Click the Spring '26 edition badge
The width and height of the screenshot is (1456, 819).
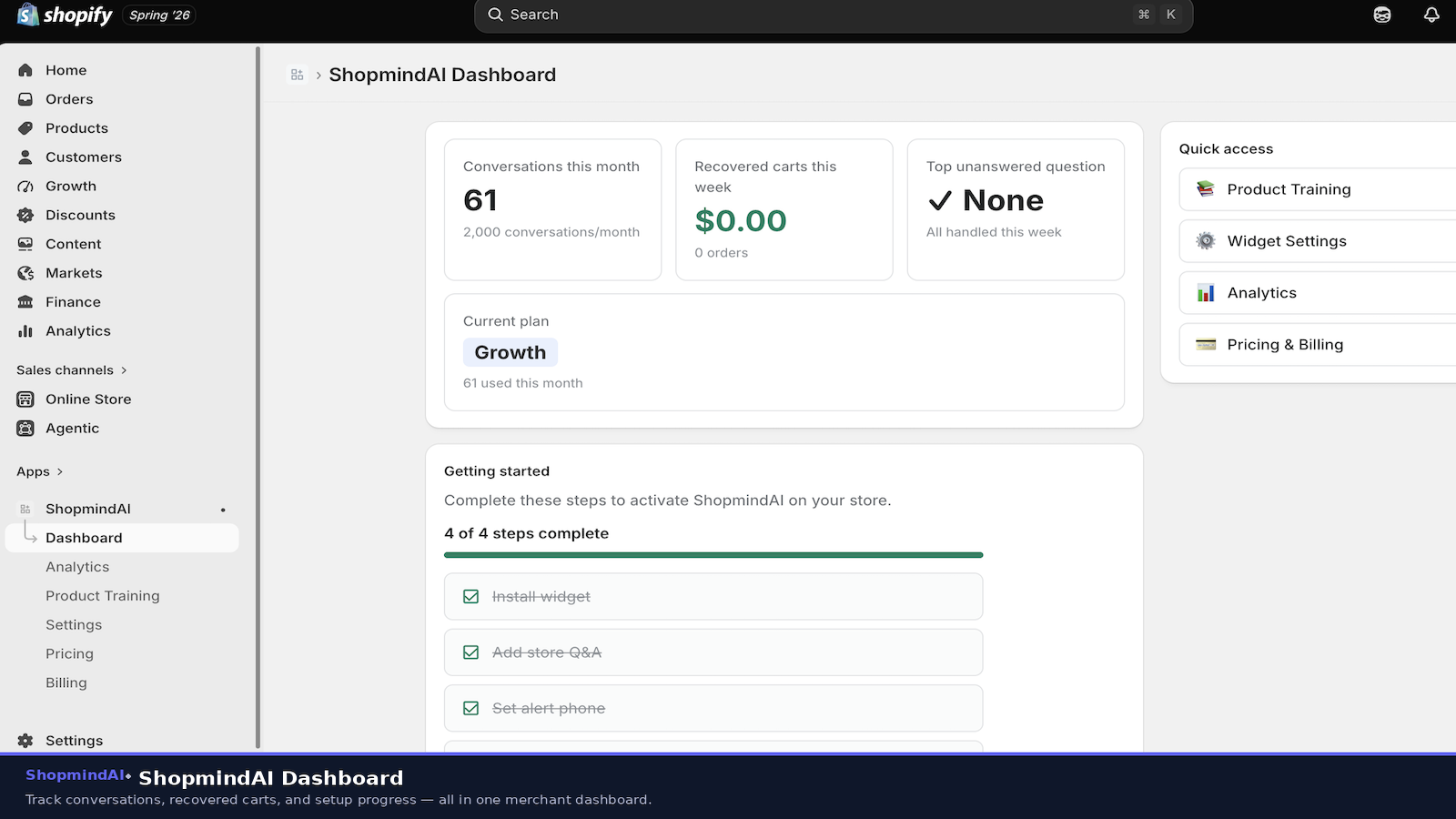159,15
